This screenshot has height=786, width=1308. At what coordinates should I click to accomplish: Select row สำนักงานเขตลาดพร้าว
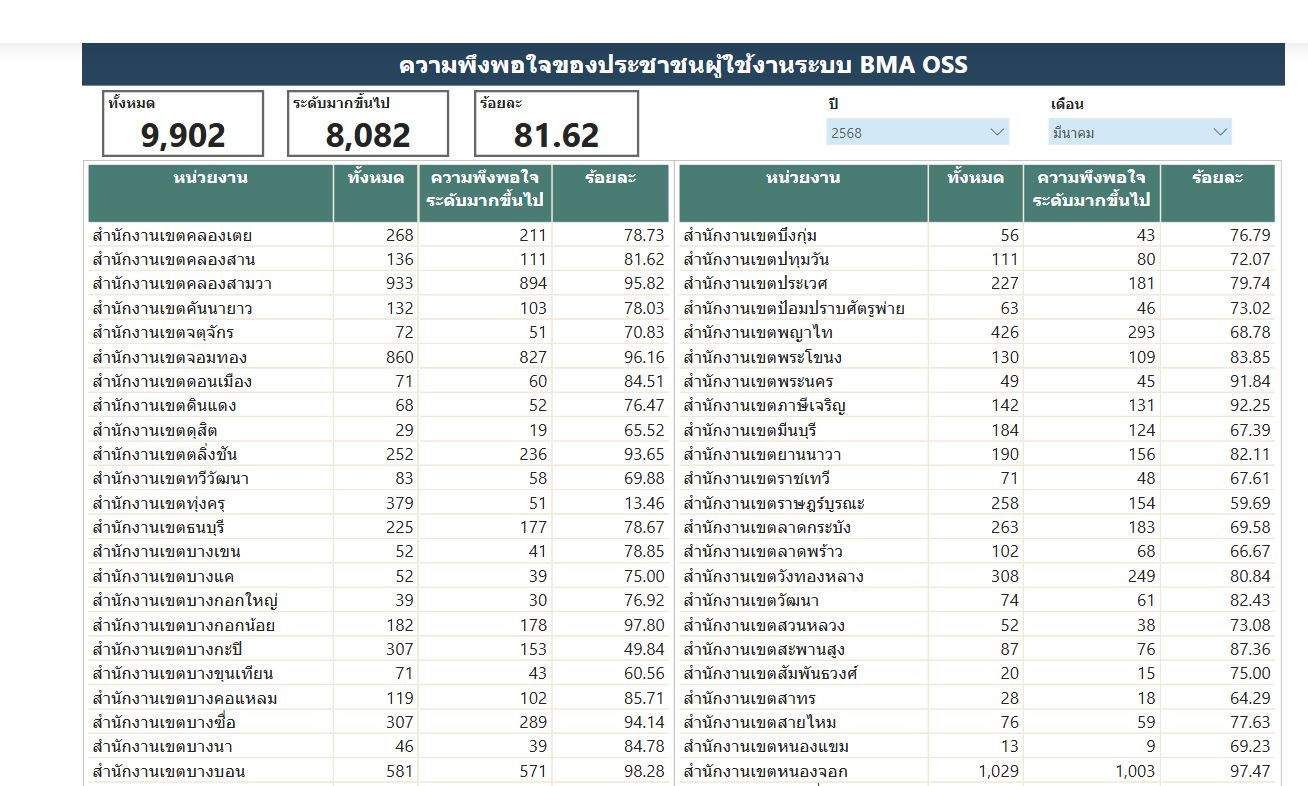pyautogui.click(x=977, y=552)
